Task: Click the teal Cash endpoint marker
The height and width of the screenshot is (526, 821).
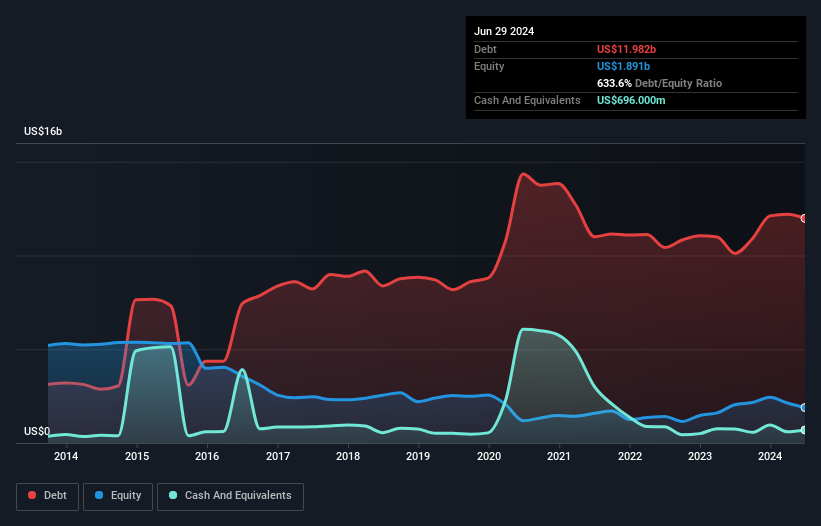Action: coord(804,430)
